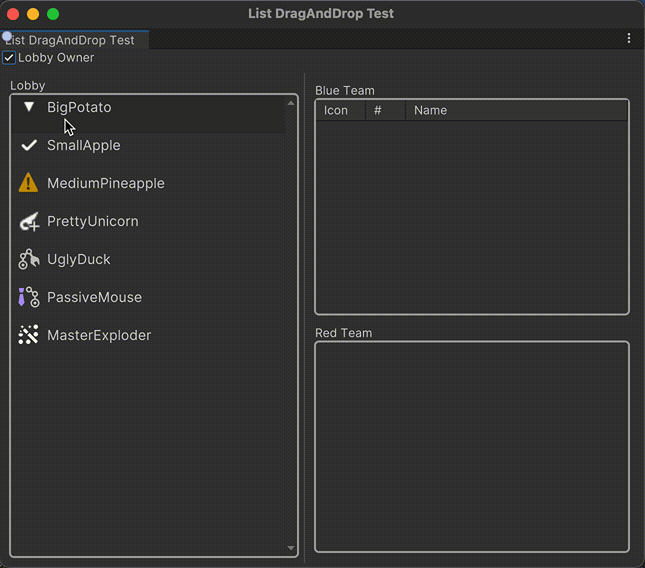
Task: Select the MasterExploder player name
Action: point(99,335)
